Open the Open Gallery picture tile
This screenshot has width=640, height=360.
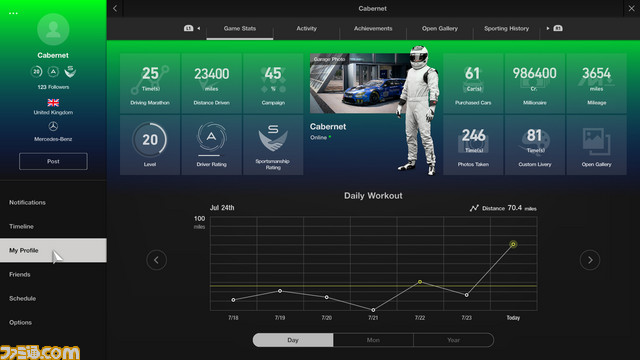point(596,145)
